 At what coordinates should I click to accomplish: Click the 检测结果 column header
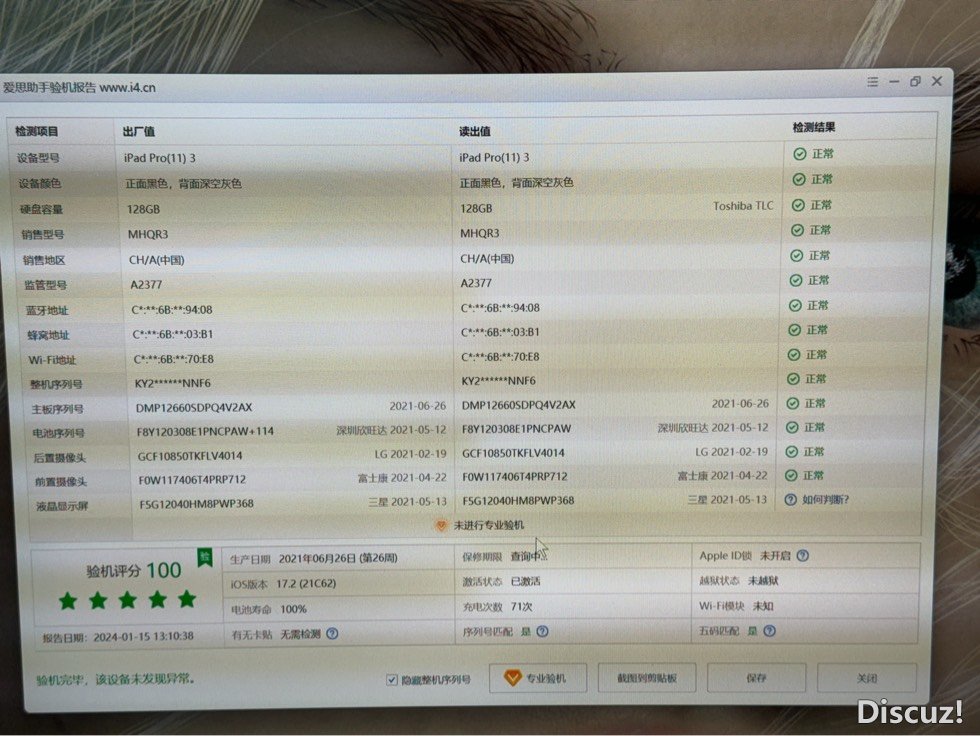point(814,127)
